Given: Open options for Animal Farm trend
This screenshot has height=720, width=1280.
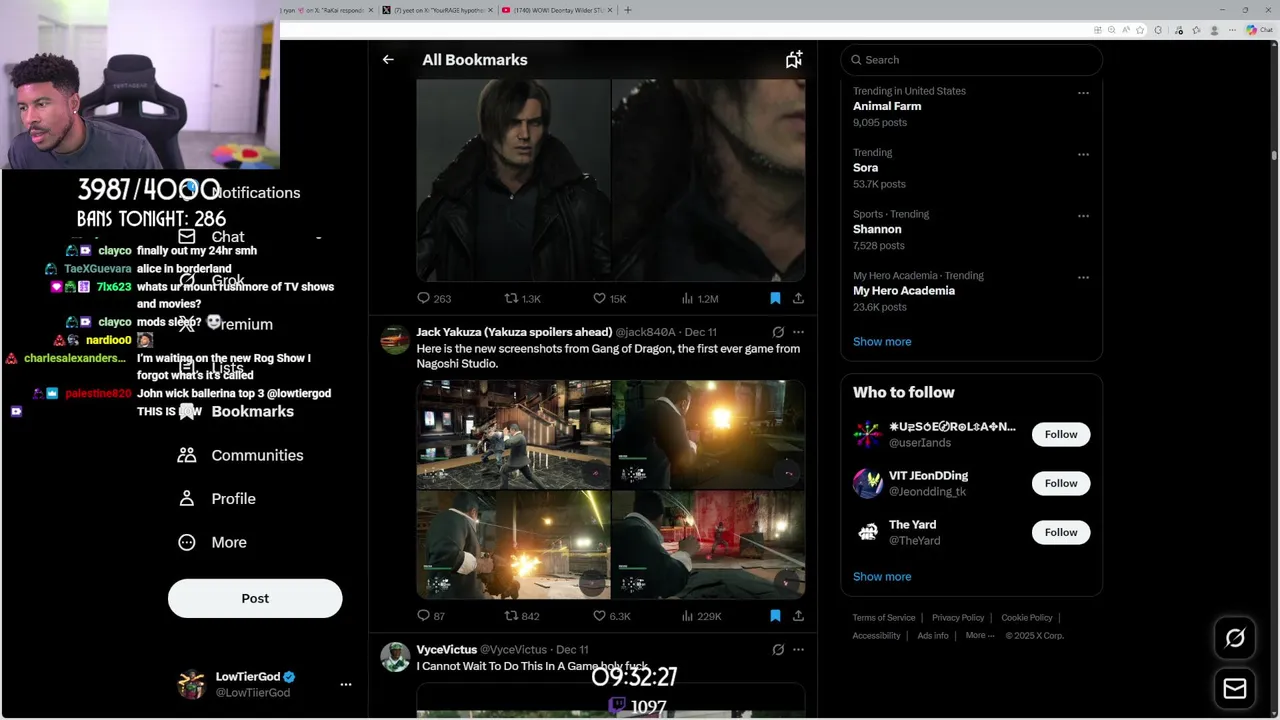Looking at the screenshot, I should [1083, 93].
